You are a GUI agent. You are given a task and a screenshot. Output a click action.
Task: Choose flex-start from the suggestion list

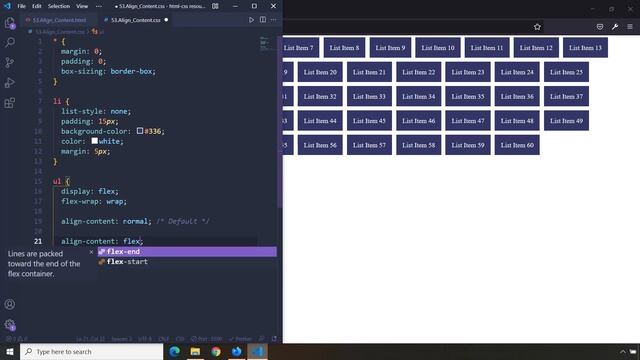coord(187,262)
